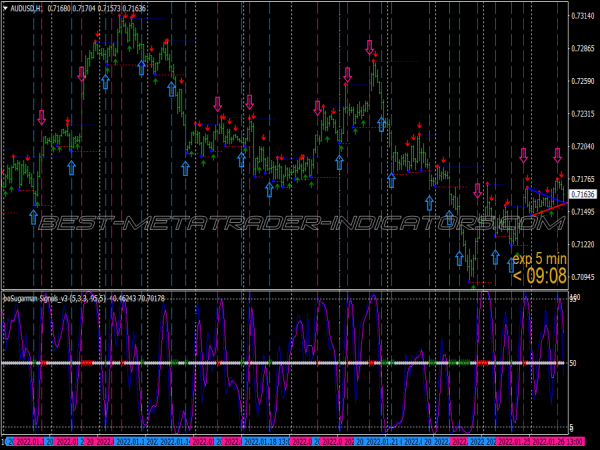Click the 2022.01.26 13:00 date label
This screenshot has height=450, width=600.
[558, 442]
